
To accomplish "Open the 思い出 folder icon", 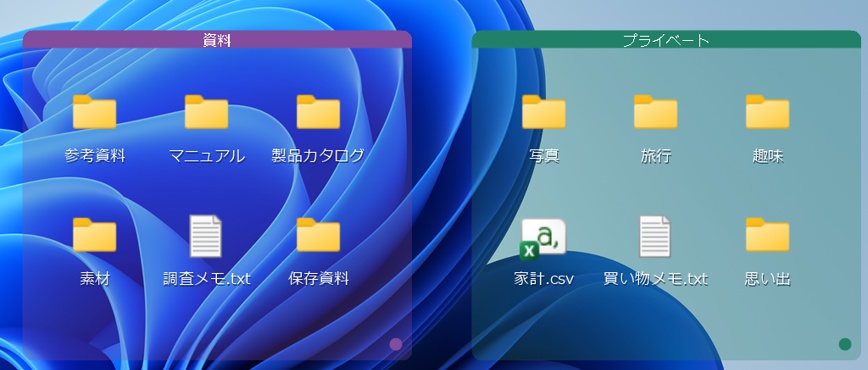I will [768, 235].
